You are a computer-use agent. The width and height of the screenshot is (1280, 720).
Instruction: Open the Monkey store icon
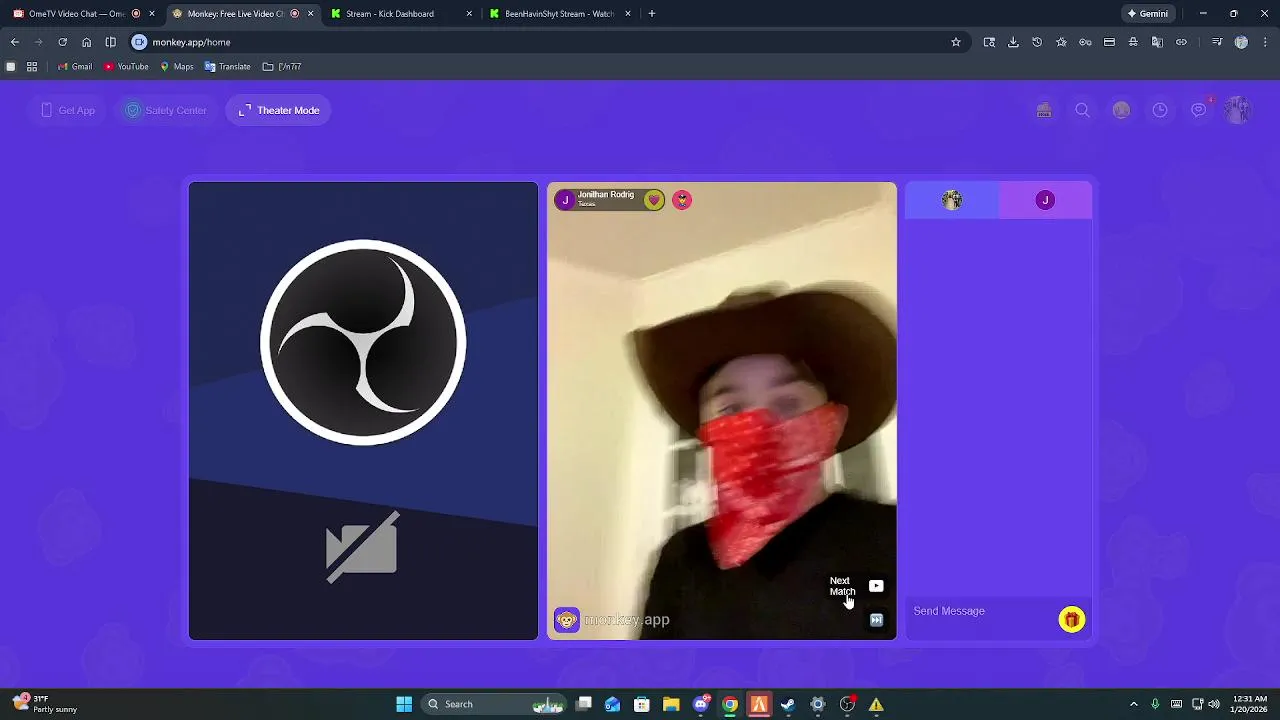coord(1044,110)
